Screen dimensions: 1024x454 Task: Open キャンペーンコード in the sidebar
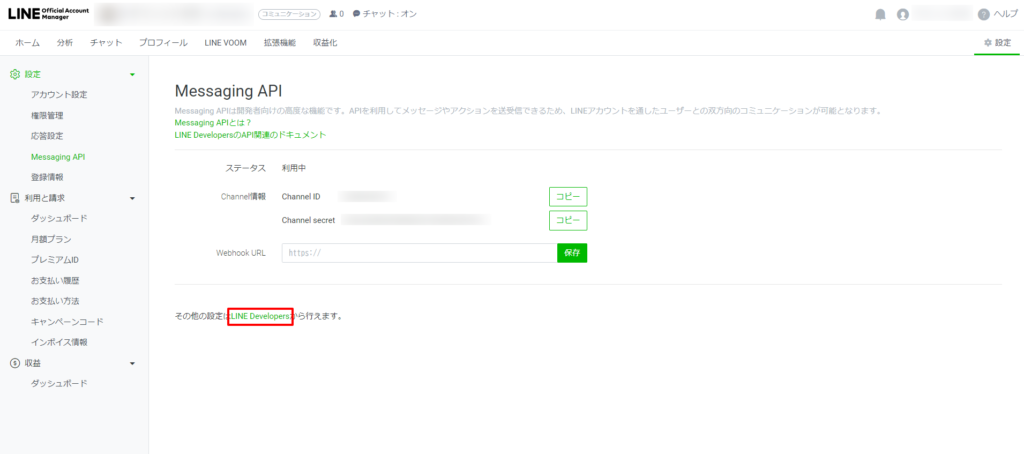pyautogui.click(x=67, y=322)
